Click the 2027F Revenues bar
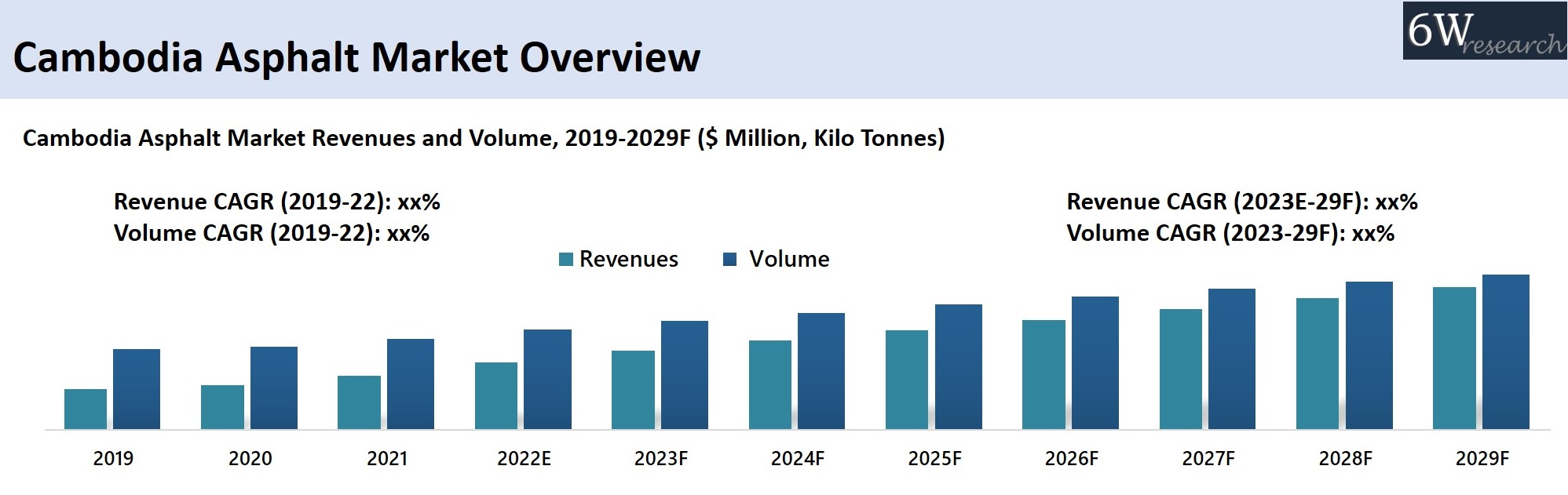Viewport: 1568px width, 495px height. coord(1181,369)
